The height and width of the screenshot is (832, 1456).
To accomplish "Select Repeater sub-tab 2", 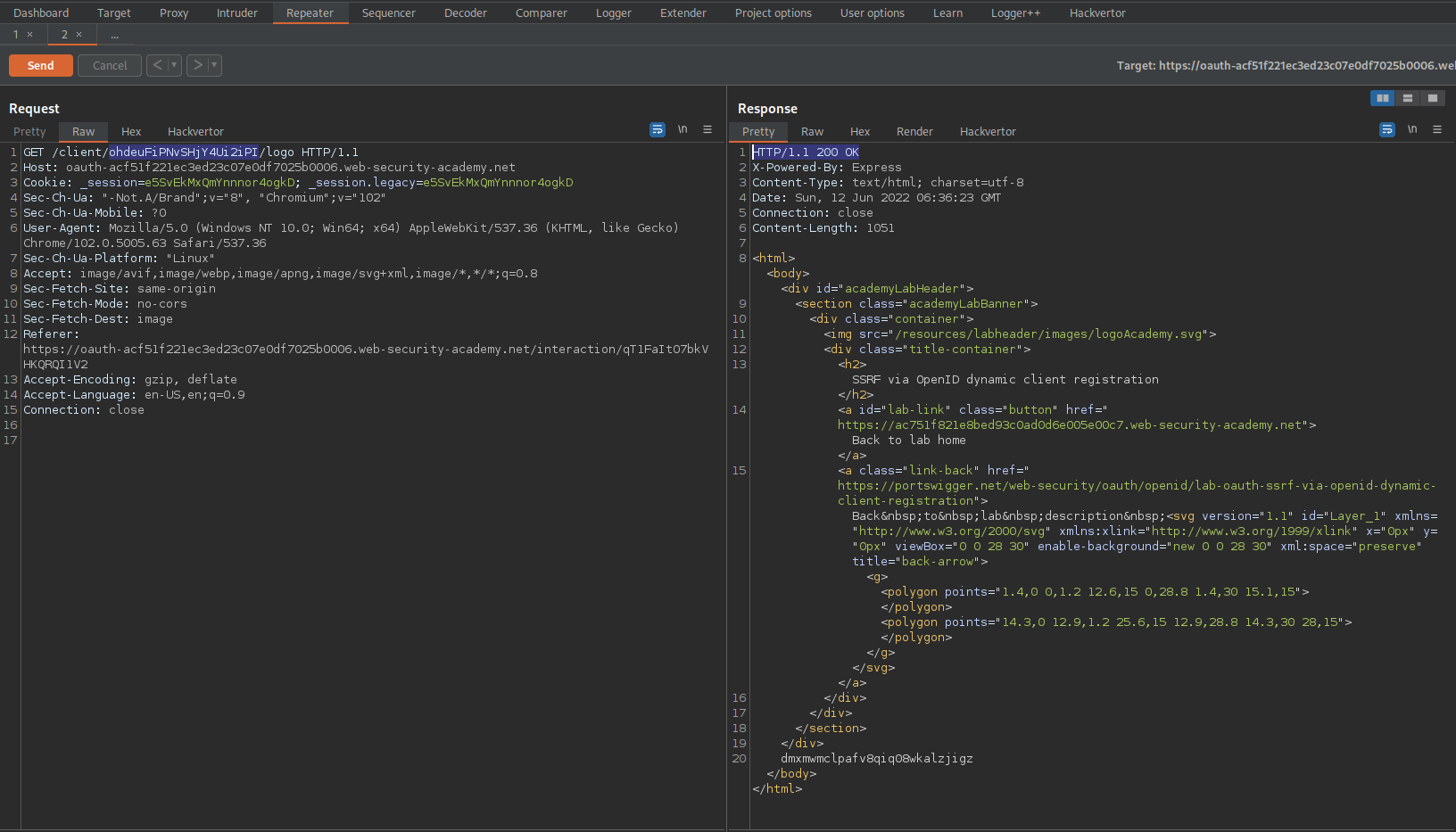I will (x=64, y=34).
